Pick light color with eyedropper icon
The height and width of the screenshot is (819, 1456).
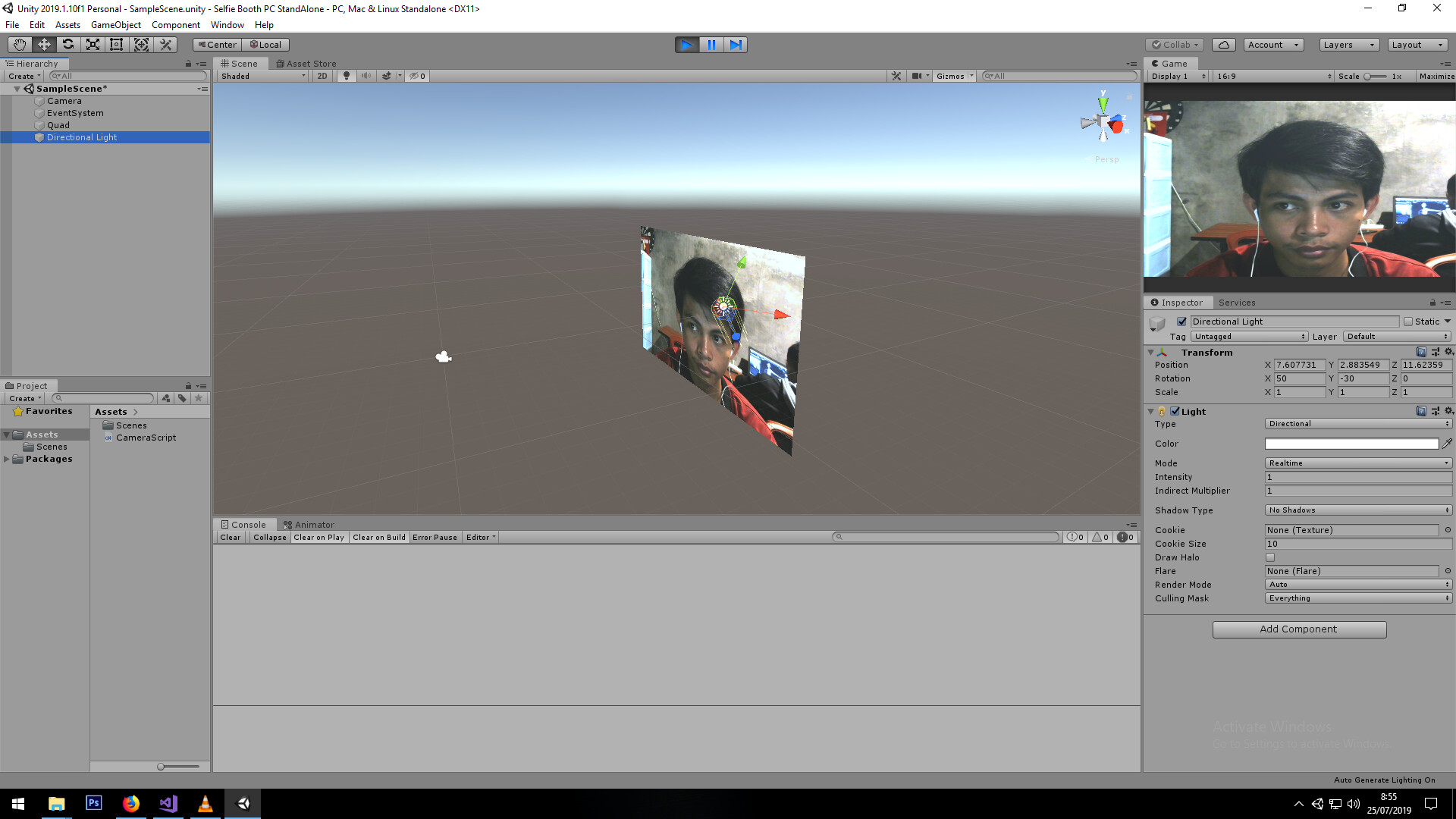[x=1447, y=444]
